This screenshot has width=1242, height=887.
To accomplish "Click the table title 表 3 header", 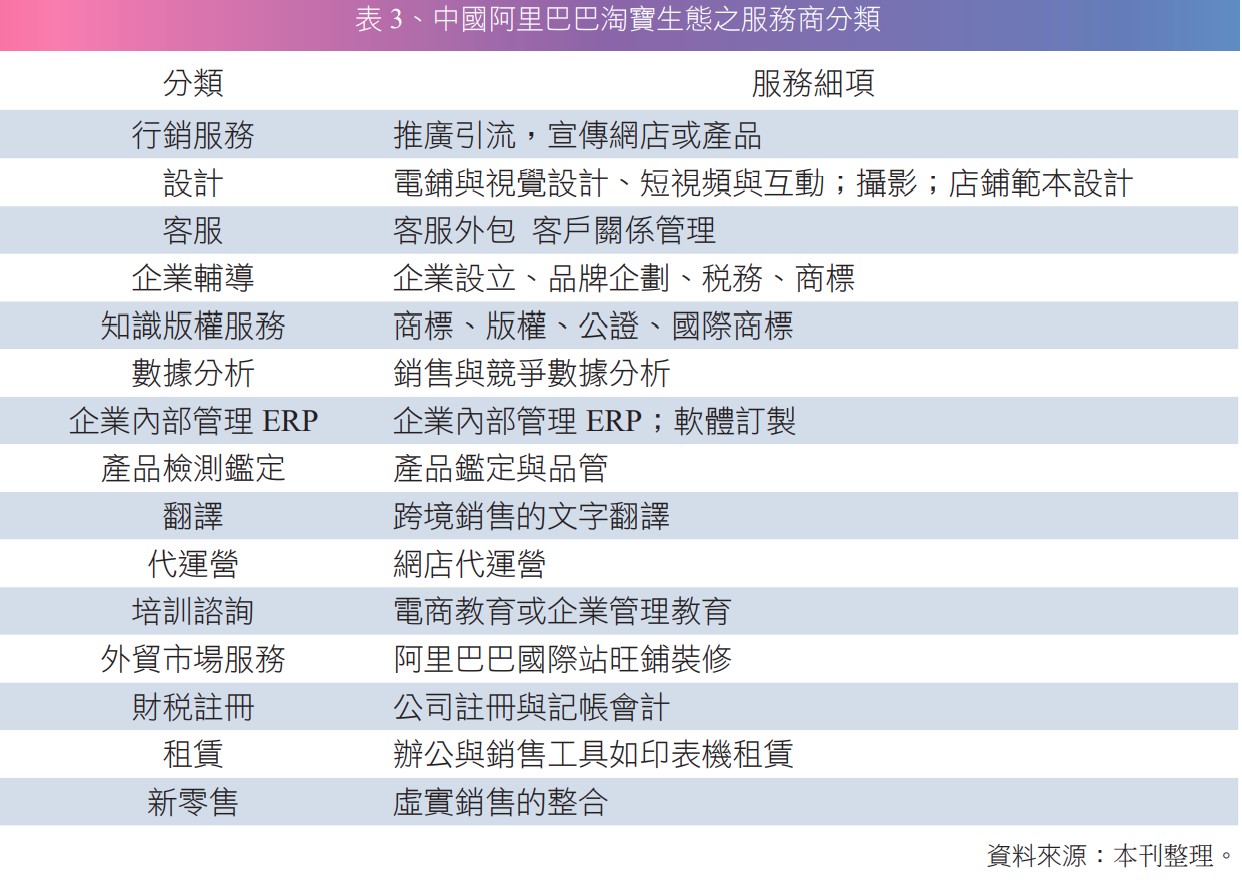I will coord(620,23).
